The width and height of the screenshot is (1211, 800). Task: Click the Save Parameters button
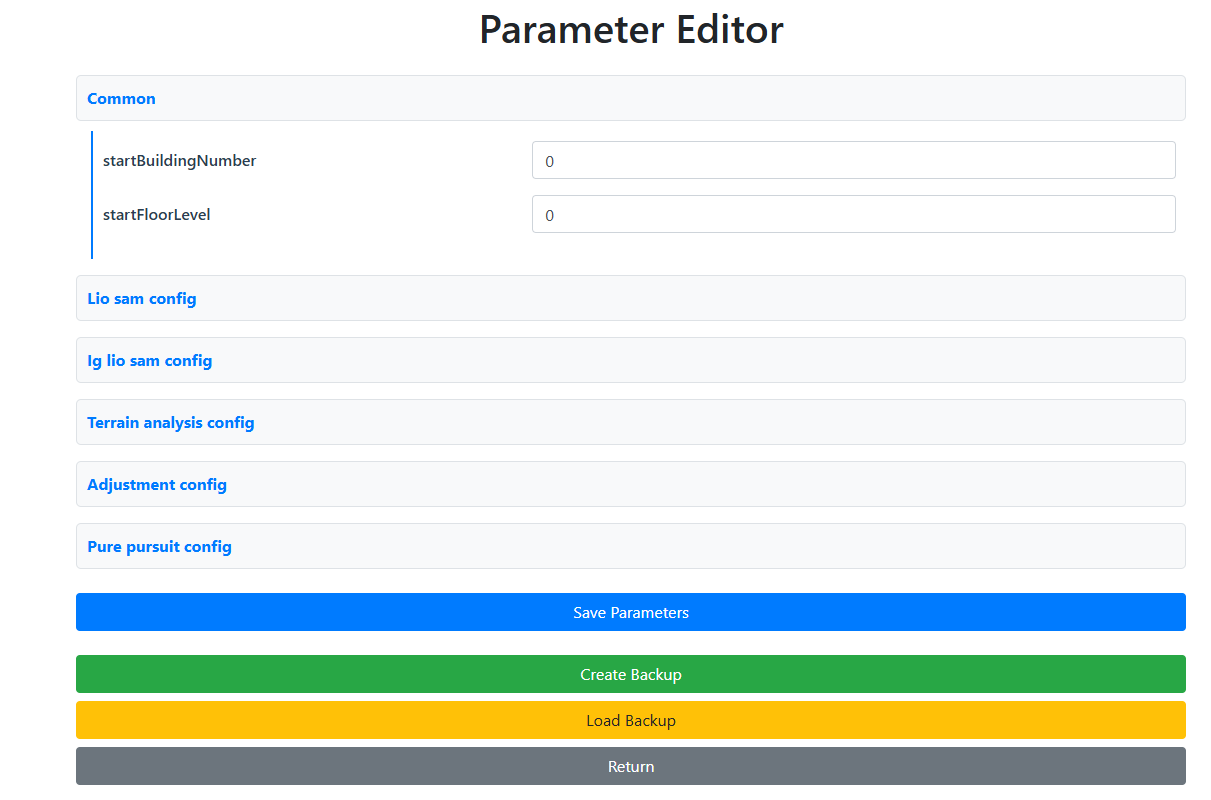pos(630,612)
